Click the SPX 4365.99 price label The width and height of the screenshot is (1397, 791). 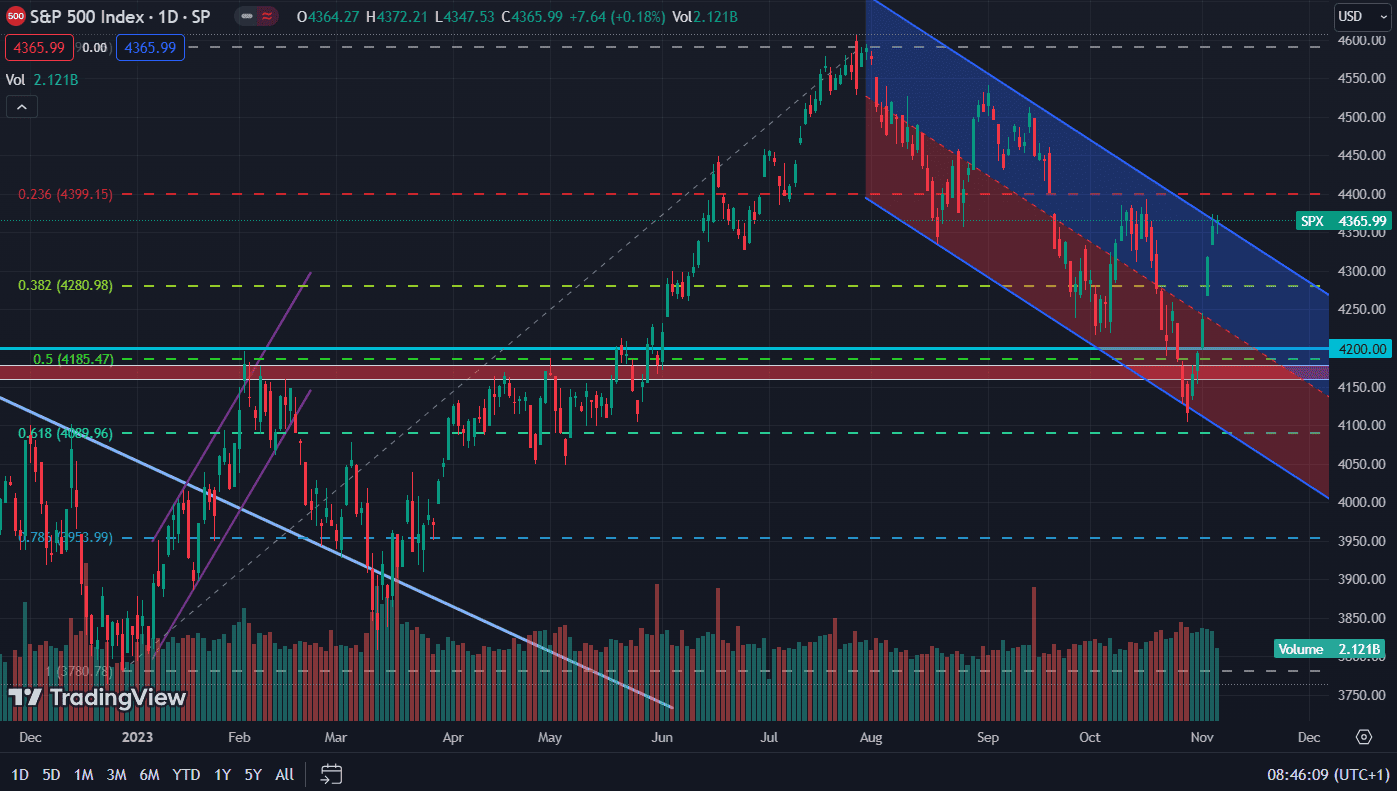(1343, 221)
